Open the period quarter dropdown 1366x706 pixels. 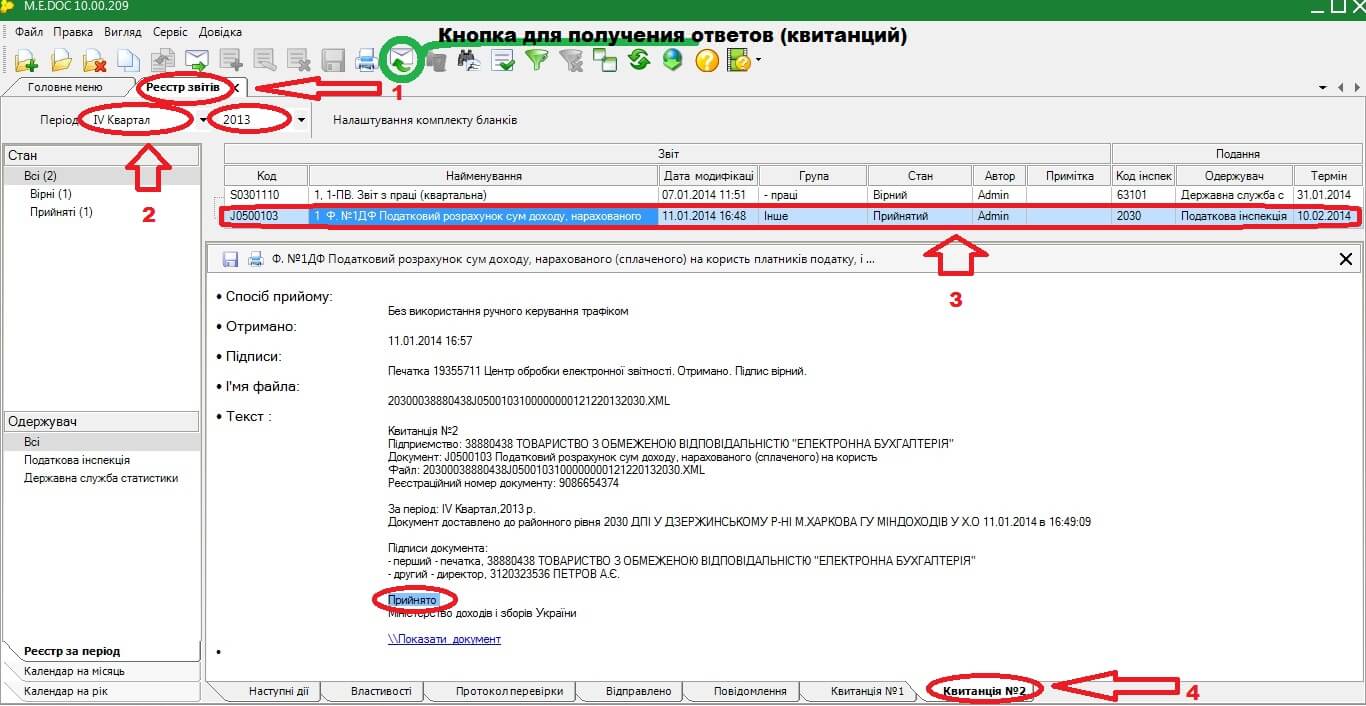point(203,120)
